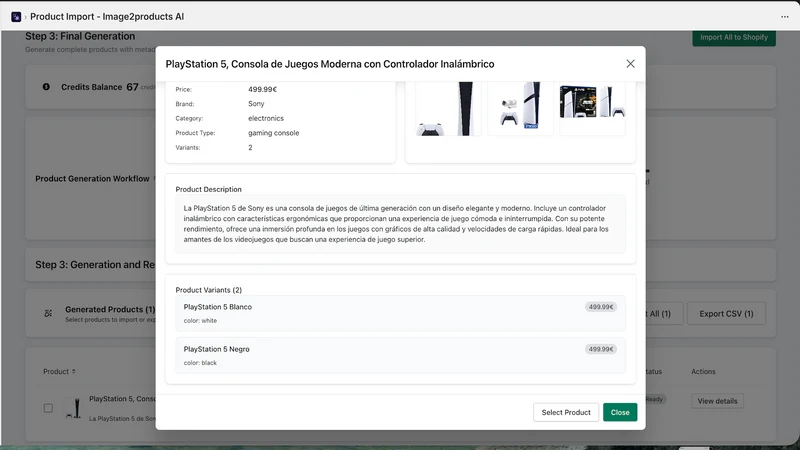This screenshot has height=450, width=800.
Task: Click the 499.99€ badge on Negro variant
Action: pos(601,349)
